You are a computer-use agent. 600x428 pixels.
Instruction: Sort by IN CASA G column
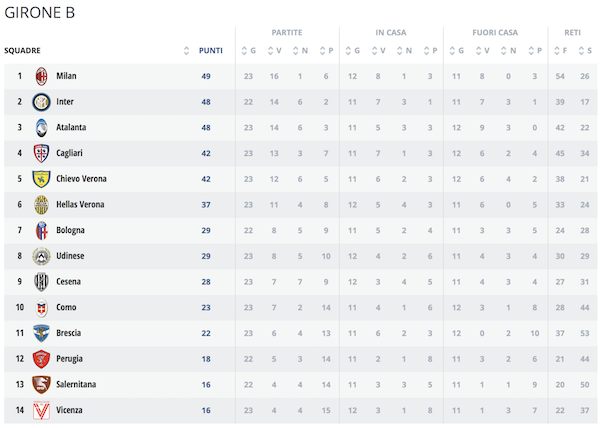point(352,50)
